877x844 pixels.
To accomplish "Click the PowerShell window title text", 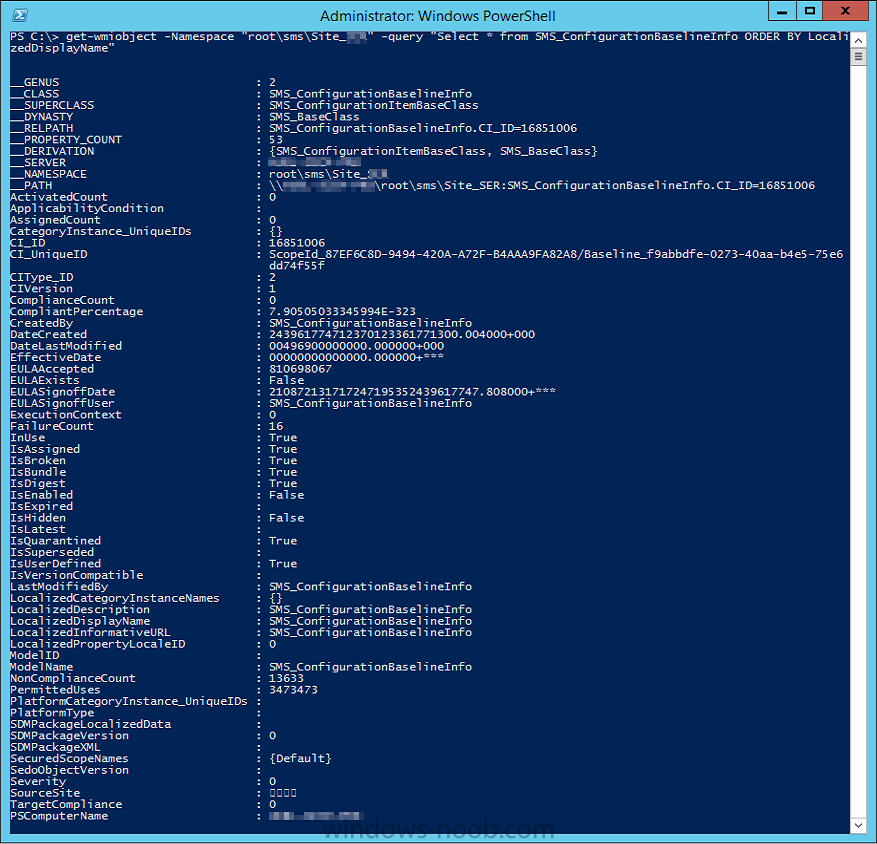I will (x=438, y=16).
